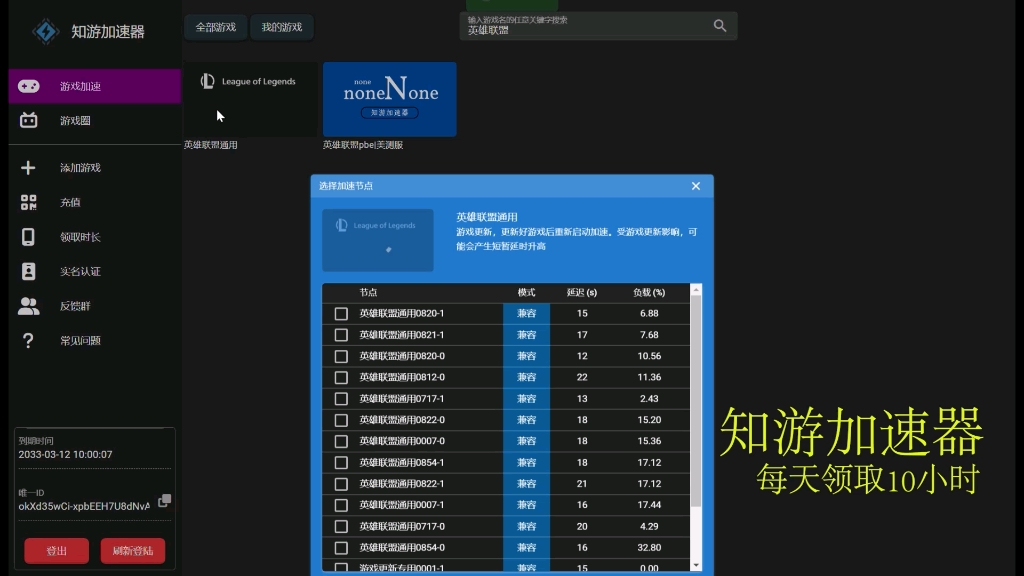Click the phone icon for 领取时长
Viewport: 1024px width, 576px height.
click(28, 236)
